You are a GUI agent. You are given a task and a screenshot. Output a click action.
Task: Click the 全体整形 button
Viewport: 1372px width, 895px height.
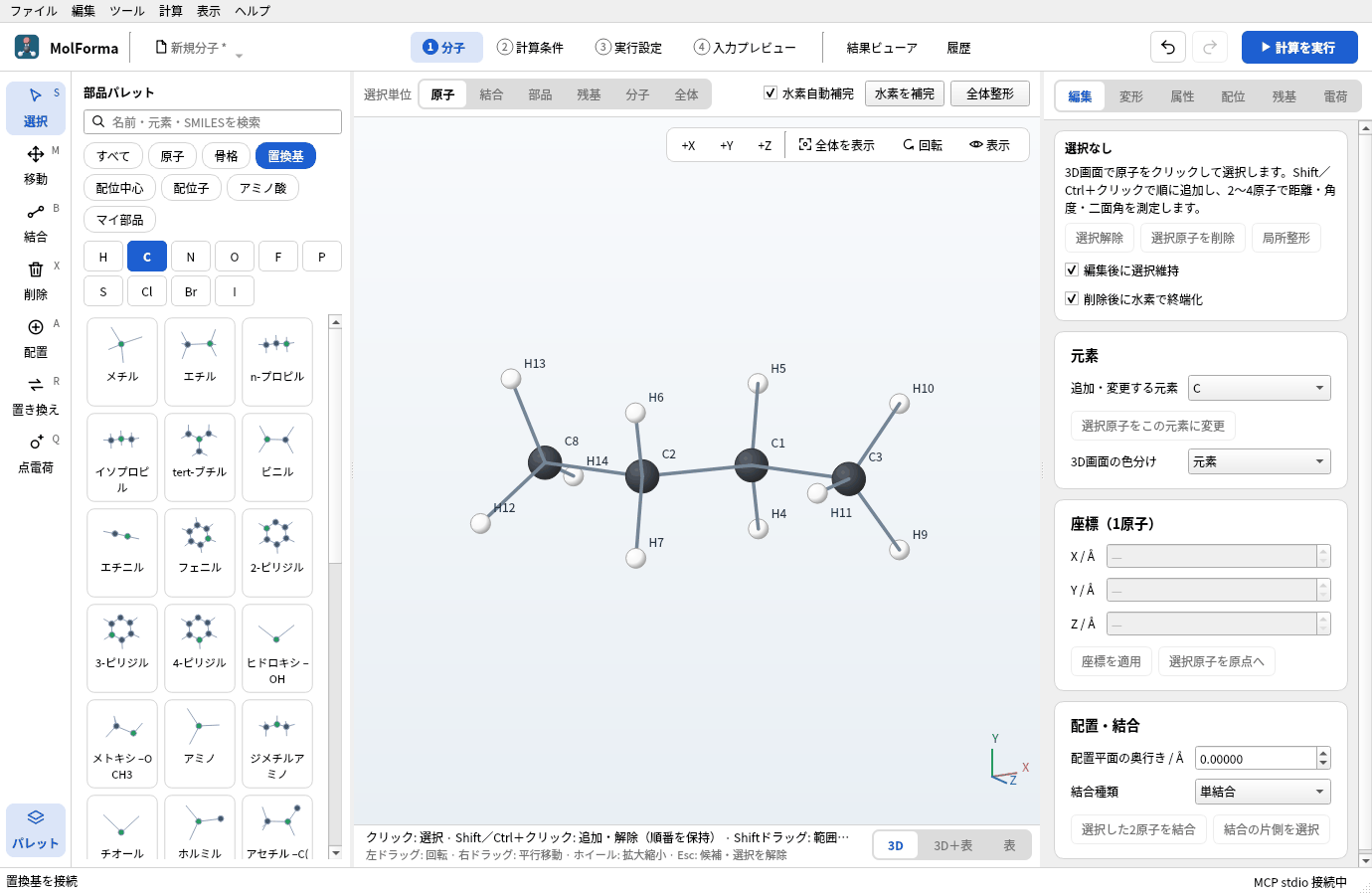point(990,93)
